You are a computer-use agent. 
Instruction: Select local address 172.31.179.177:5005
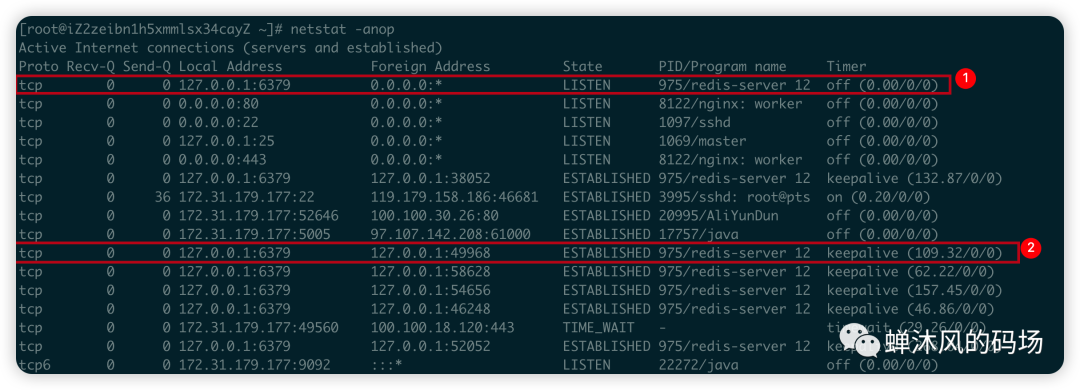point(254,234)
